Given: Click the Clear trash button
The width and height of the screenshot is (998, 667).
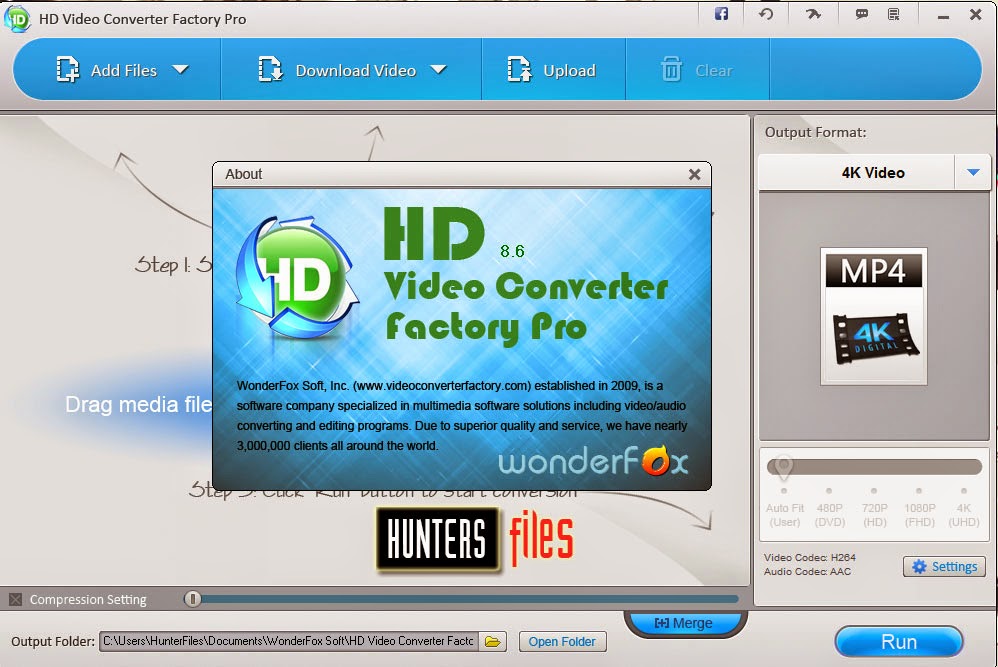Looking at the screenshot, I should pos(696,70).
